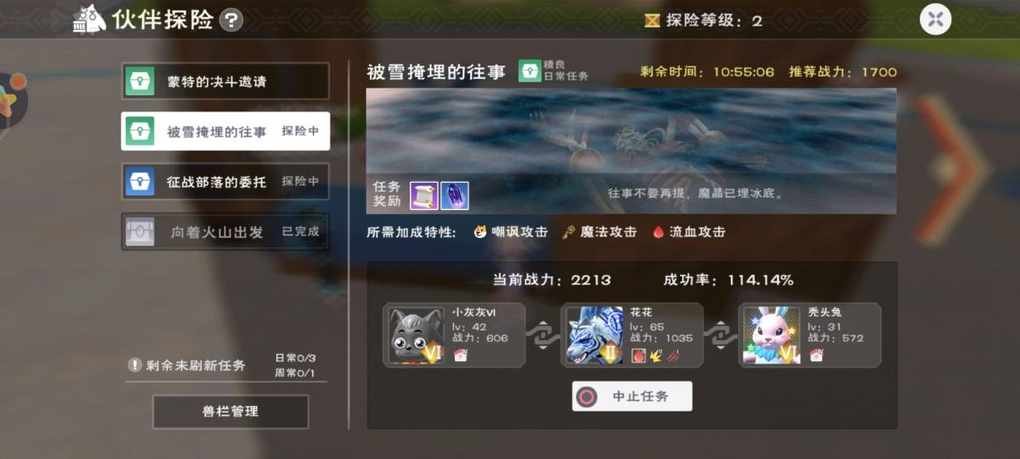Select the 被雪掩埋的往事 quest entry
Screen dimensions: 1020x459
[225, 131]
